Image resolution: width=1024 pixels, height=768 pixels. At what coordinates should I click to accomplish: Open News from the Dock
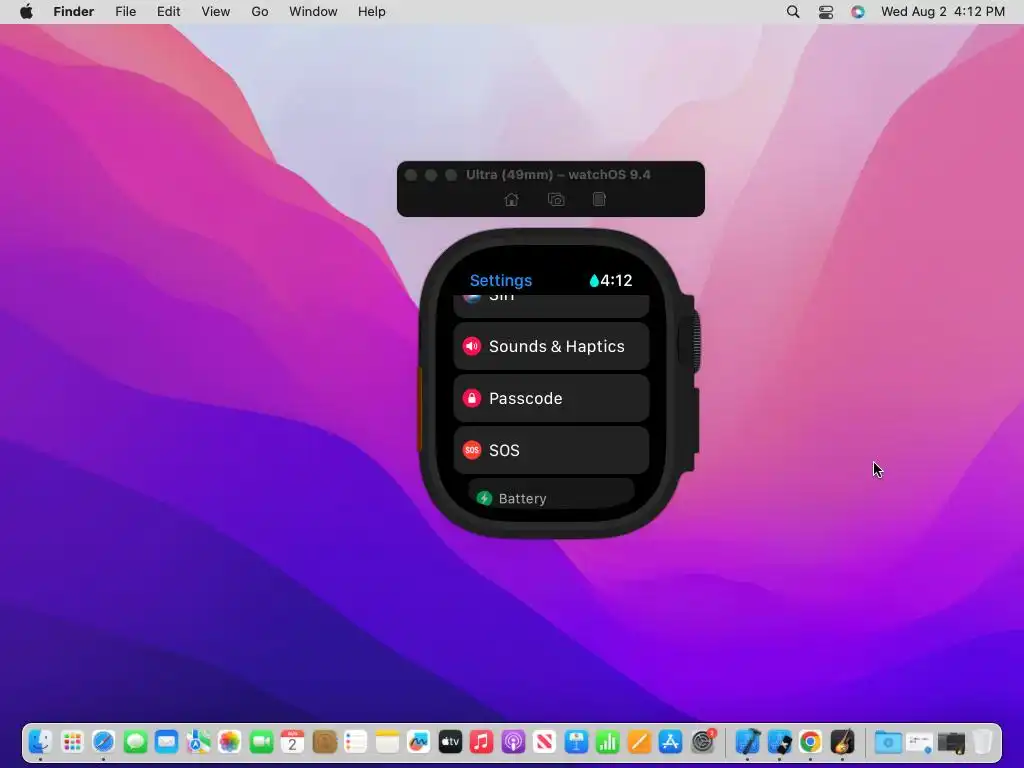pyautogui.click(x=545, y=742)
